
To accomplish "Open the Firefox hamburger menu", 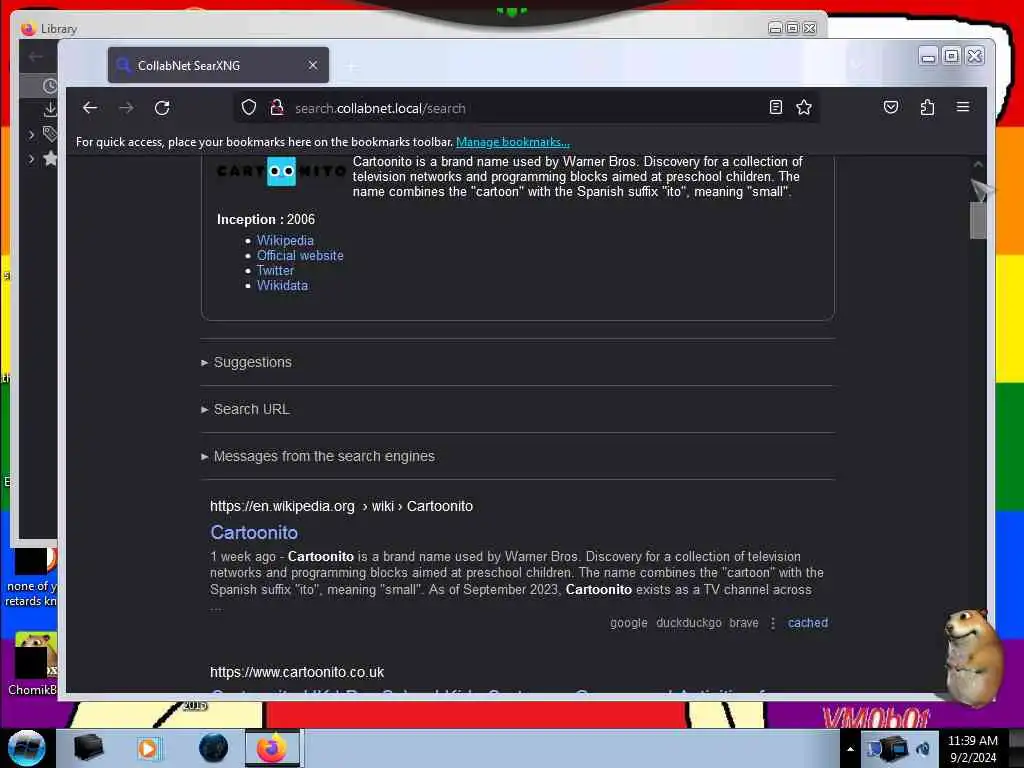I will [x=963, y=106].
